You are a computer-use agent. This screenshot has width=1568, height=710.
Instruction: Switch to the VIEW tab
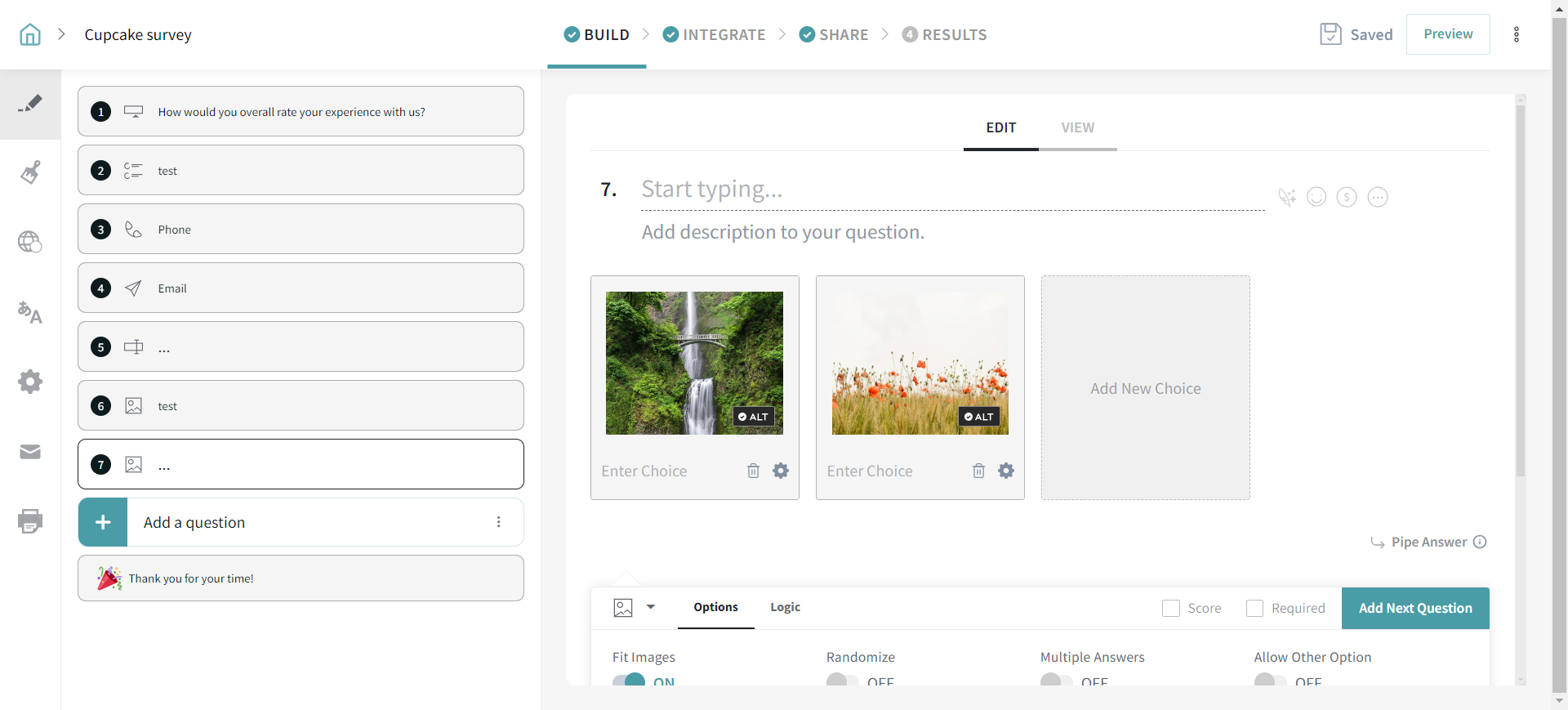[1077, 127]
